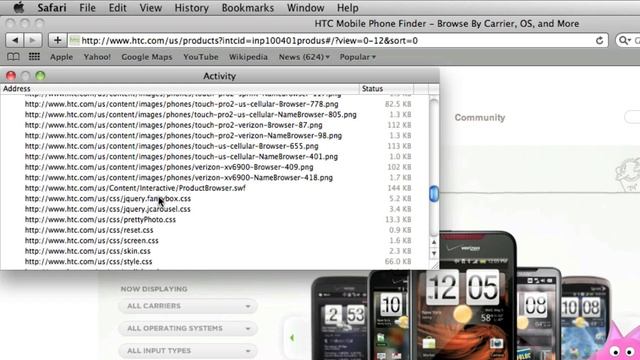640x360 pixels.
Task: Sort by Address column header
Action: pyautogui.click(x=180, y=89)
